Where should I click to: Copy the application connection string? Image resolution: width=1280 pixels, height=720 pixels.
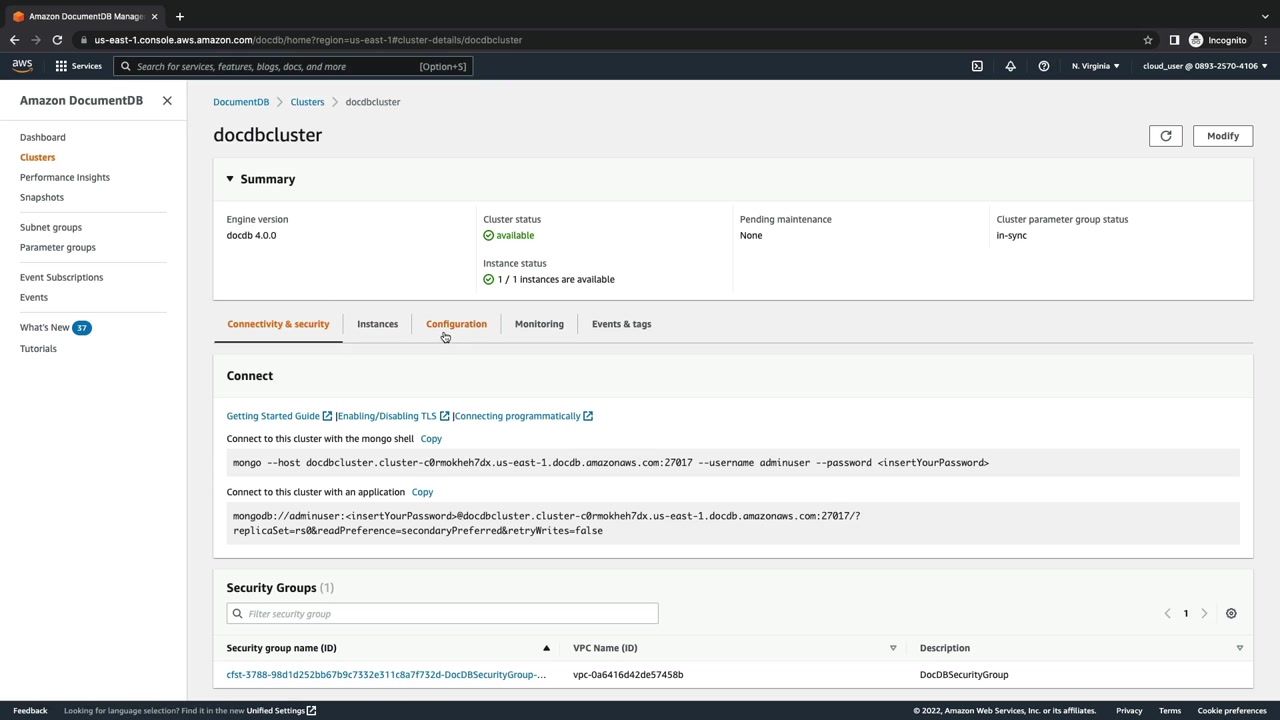click(x=422, y=492)
